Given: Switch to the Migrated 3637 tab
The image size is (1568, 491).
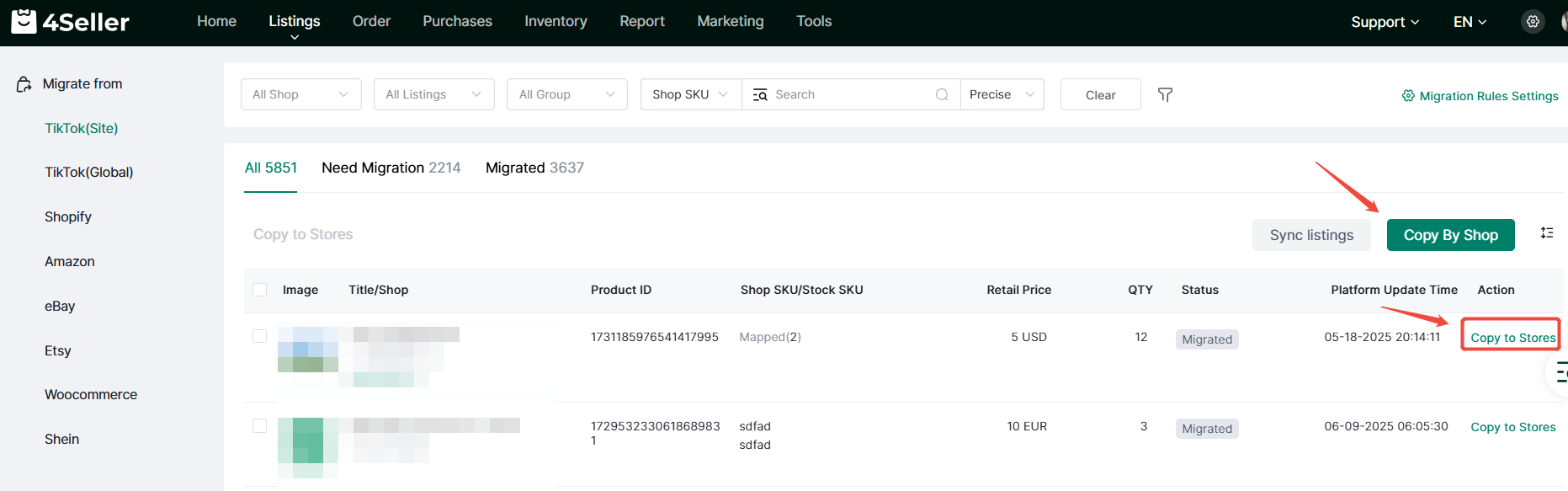Looking at the screenshot, I should [x=534, y=168].
